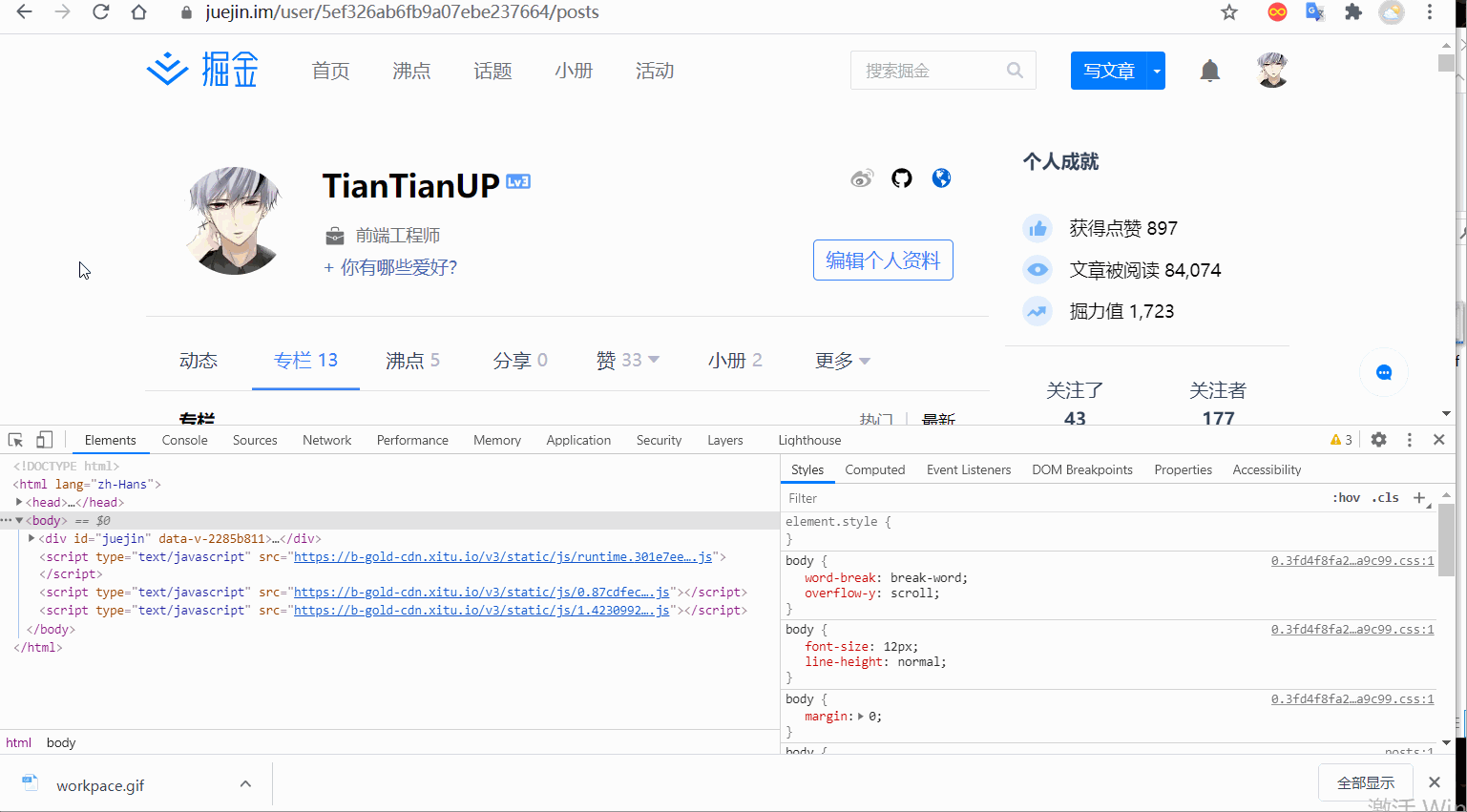The height and width of the screenshot is (812, 1467).
Task: Focus the 搜索掘金 search field
Action: [x=943, y=71]
